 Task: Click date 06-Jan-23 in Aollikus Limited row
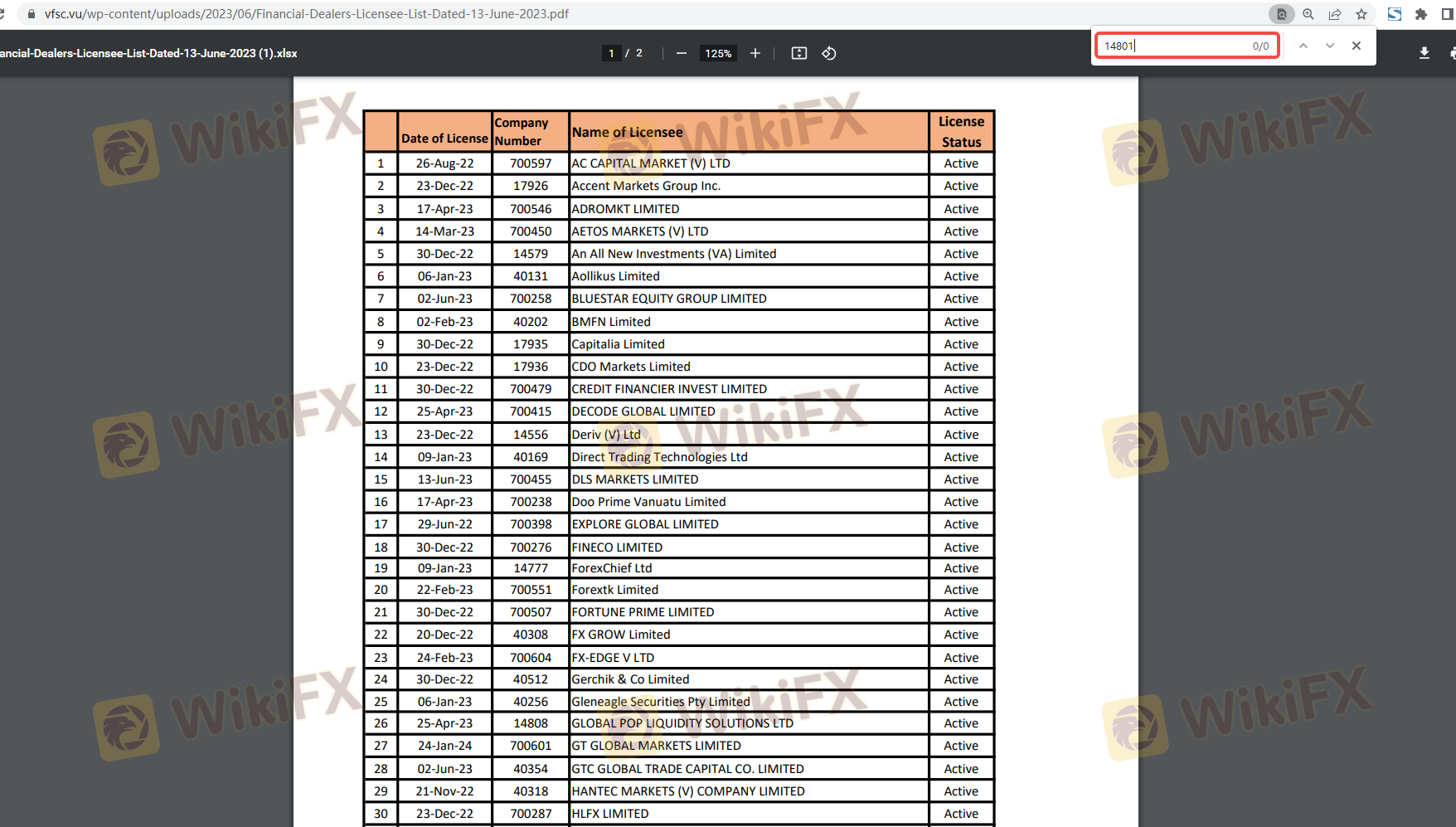tap(444, 276)
